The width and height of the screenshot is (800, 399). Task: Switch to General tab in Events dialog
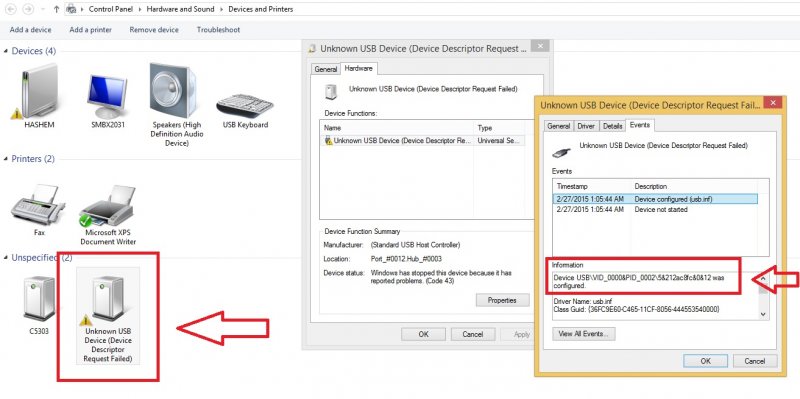click(x=559, y=126)
